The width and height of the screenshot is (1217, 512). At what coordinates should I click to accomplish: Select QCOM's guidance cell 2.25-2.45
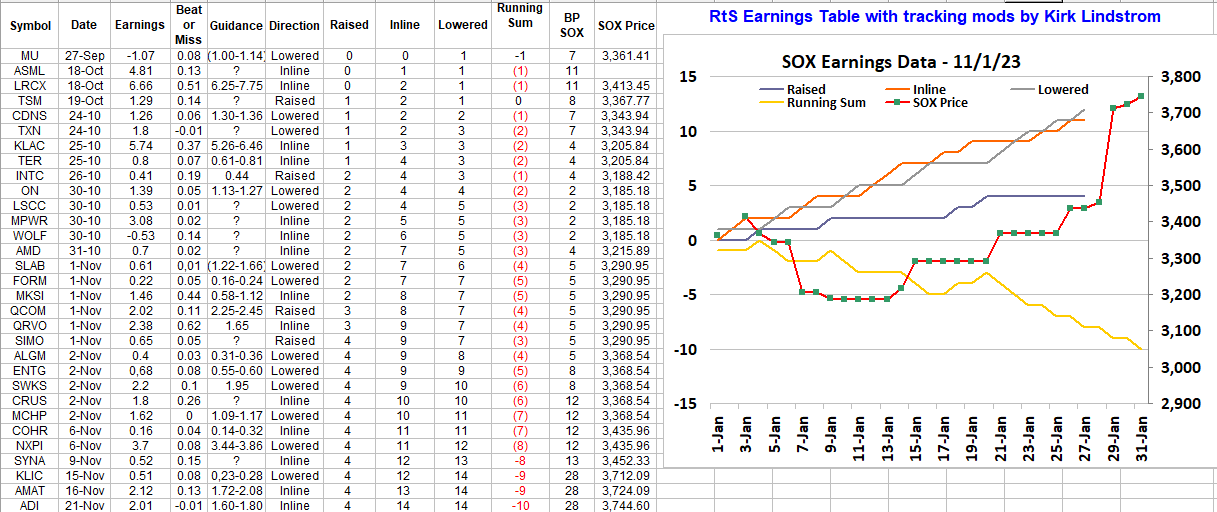click(237, 311)
